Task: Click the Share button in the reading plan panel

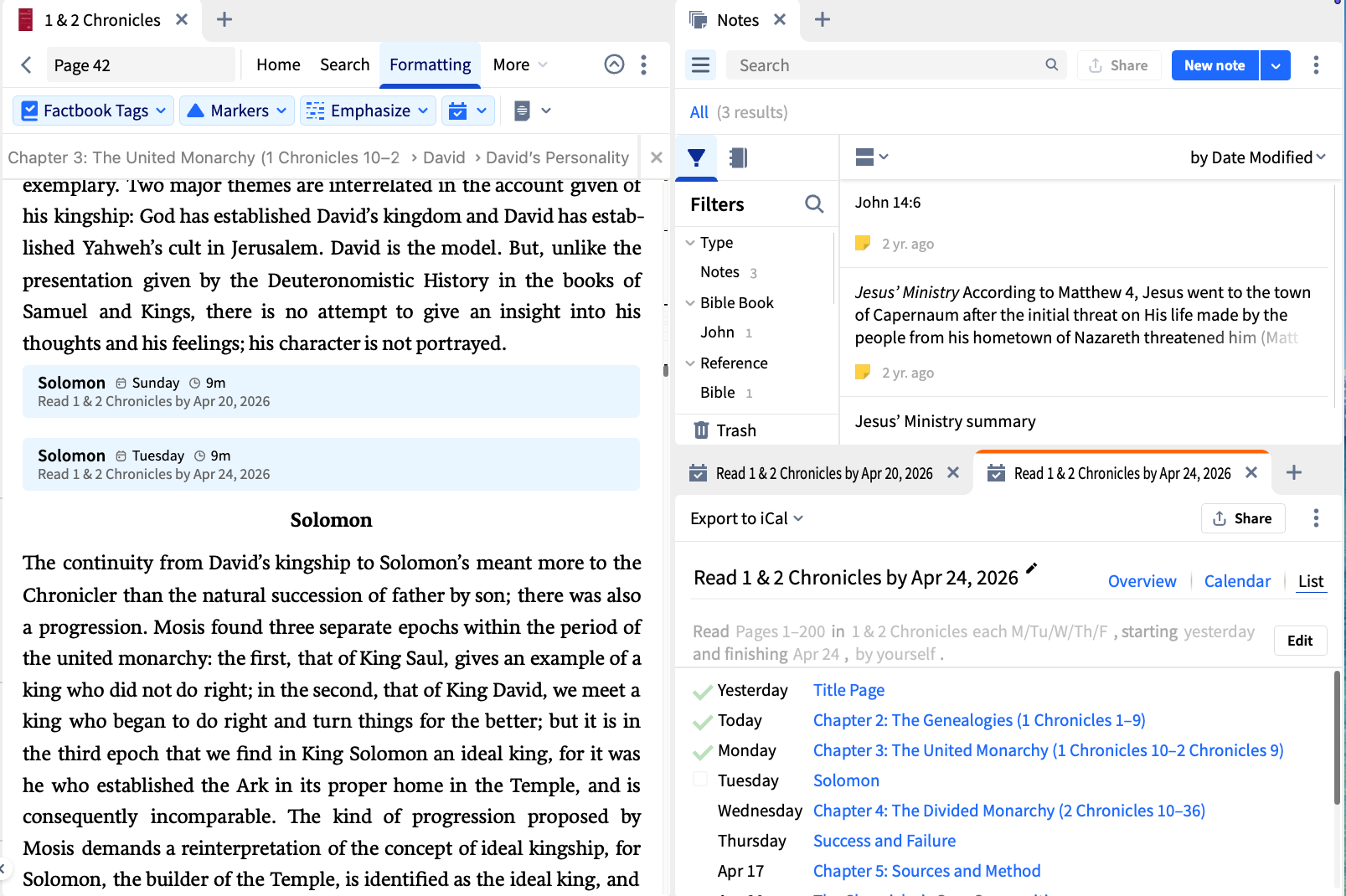Action: point(1242,518)
